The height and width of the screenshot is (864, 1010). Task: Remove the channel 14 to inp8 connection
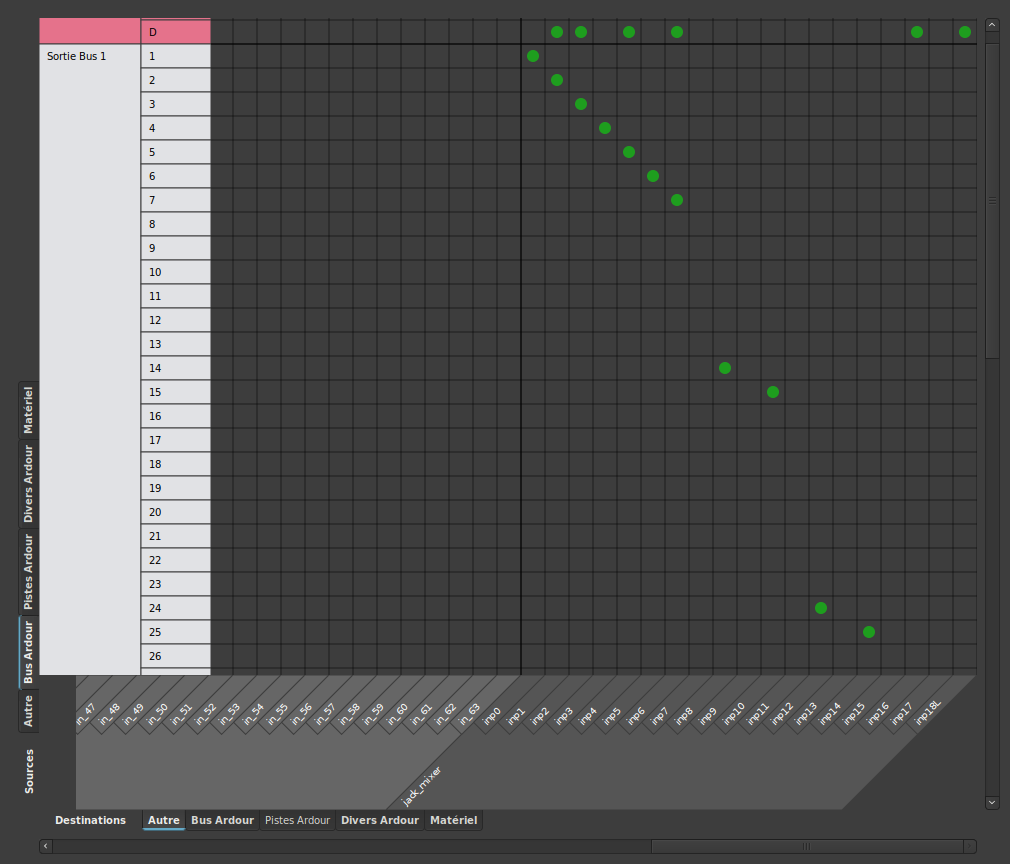725,368
